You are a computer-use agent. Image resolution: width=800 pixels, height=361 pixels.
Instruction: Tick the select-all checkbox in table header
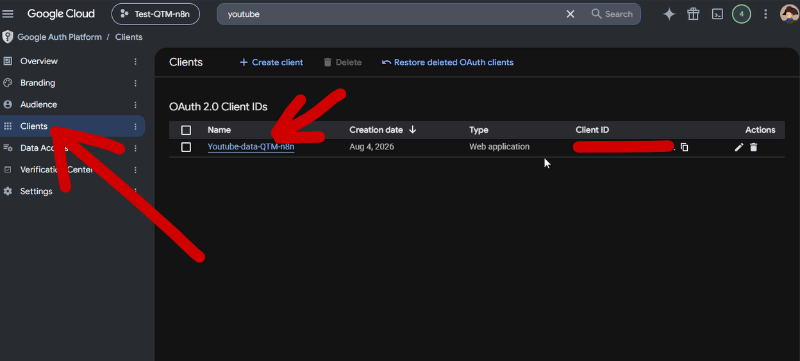point(186,130)
